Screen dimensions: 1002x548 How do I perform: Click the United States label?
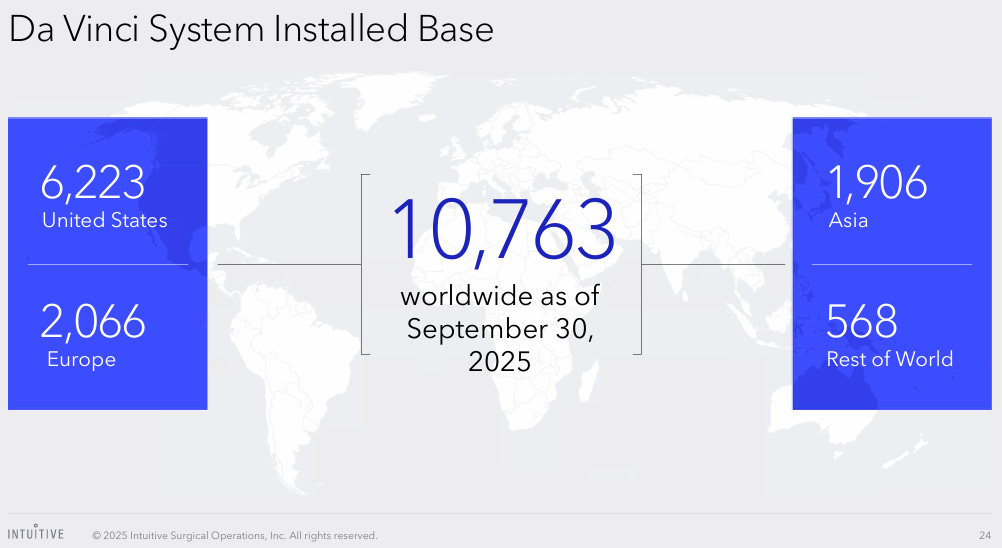tap(105, 220)
